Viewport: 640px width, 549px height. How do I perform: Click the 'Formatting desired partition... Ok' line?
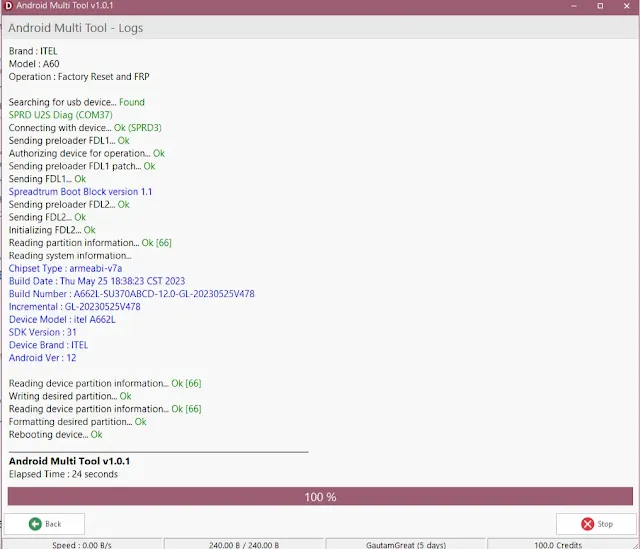(78, 422)
